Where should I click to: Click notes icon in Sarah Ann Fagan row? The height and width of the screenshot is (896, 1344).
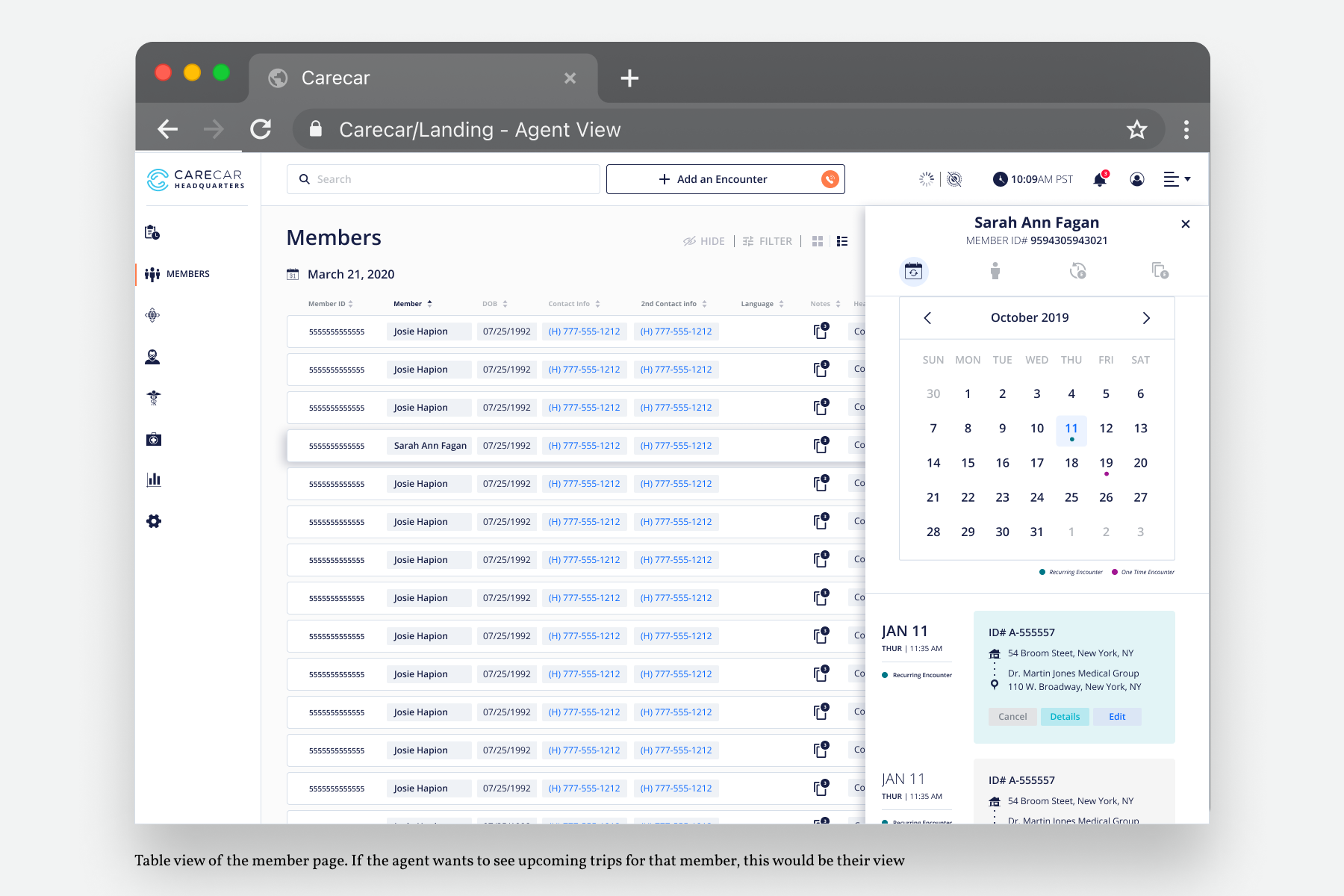821,446
